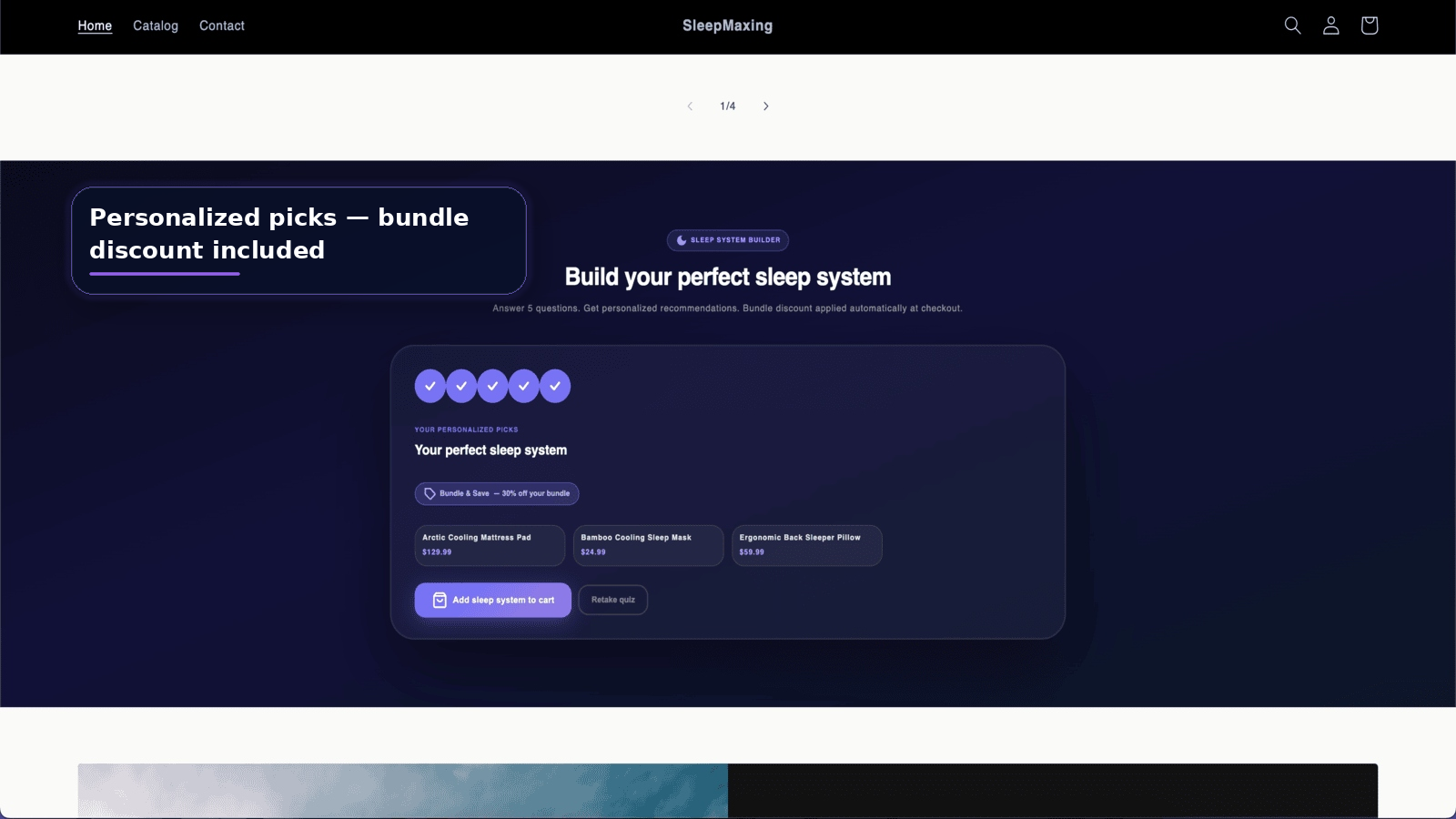
Task: Click the first completed quiz step circle
Action: click(430, 386)
